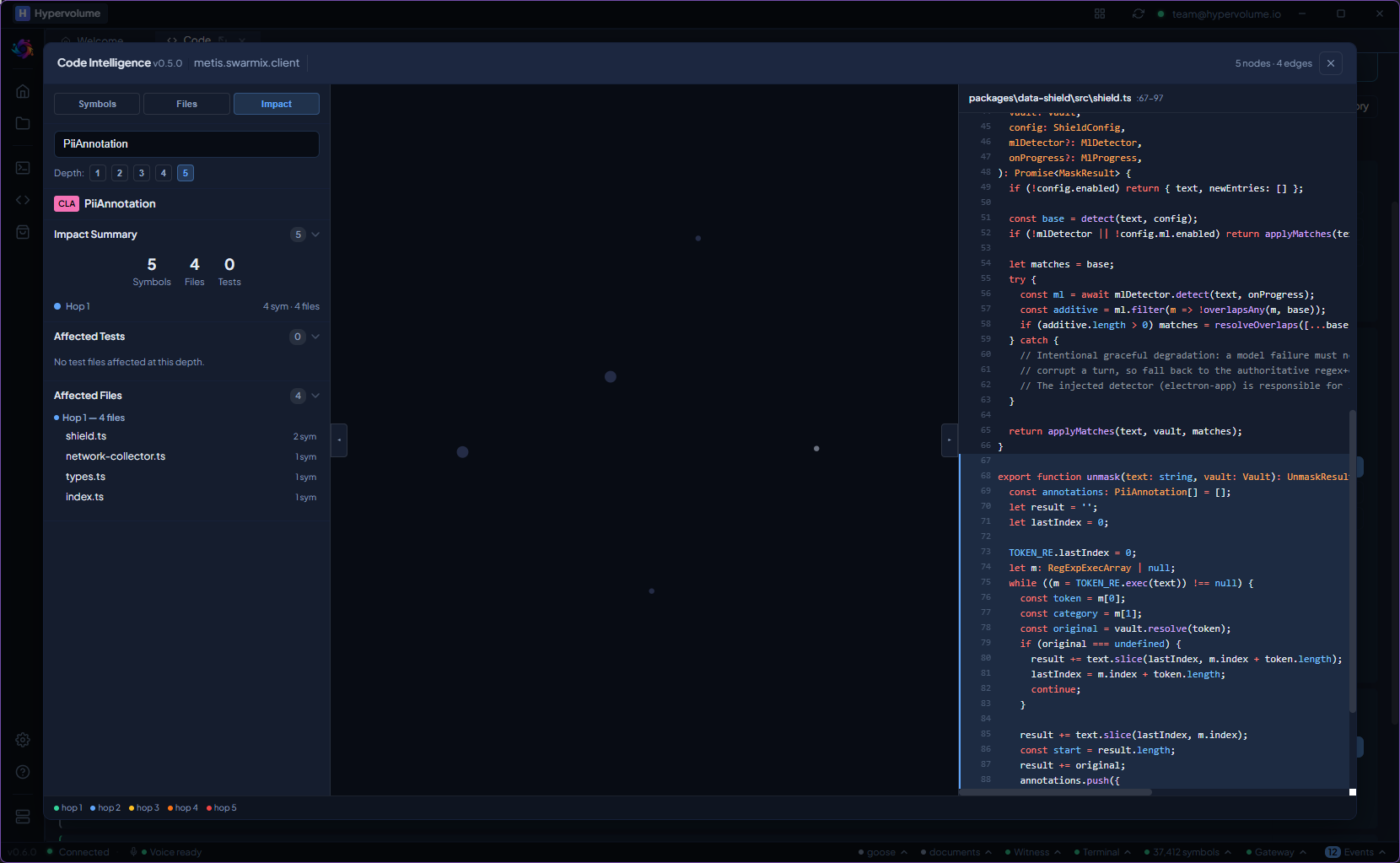Open the Folder sidebar icon
The height and width of the screenshot is (863, 1400).
tap(23, 123)
